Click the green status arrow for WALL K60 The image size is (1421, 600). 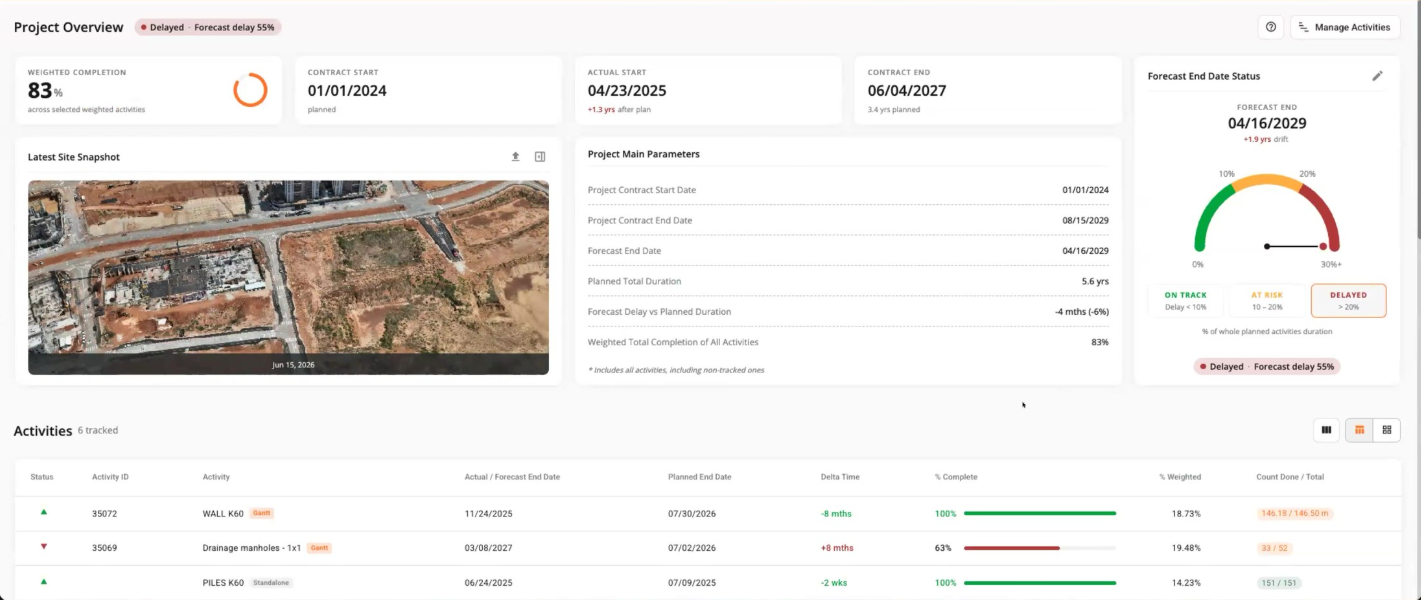tap(43, 512)
